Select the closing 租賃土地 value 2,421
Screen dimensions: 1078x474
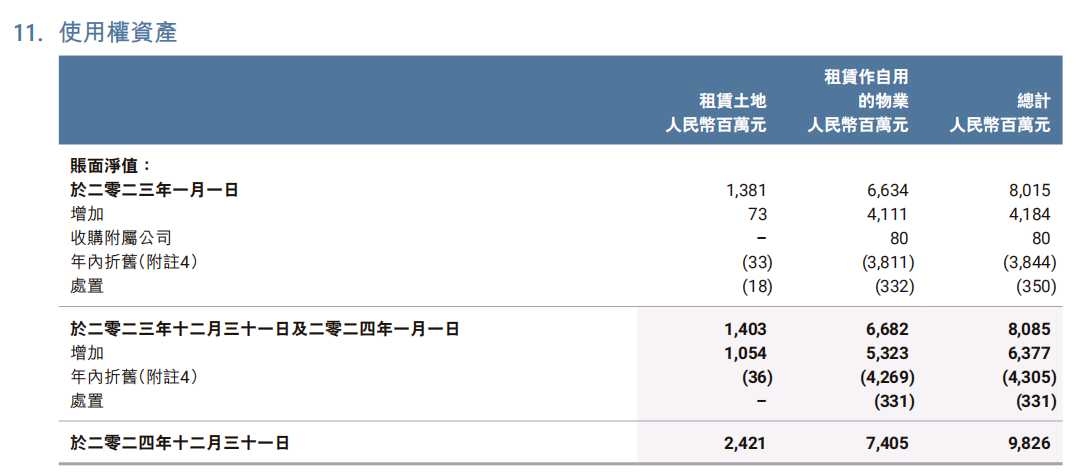(745, 442)
